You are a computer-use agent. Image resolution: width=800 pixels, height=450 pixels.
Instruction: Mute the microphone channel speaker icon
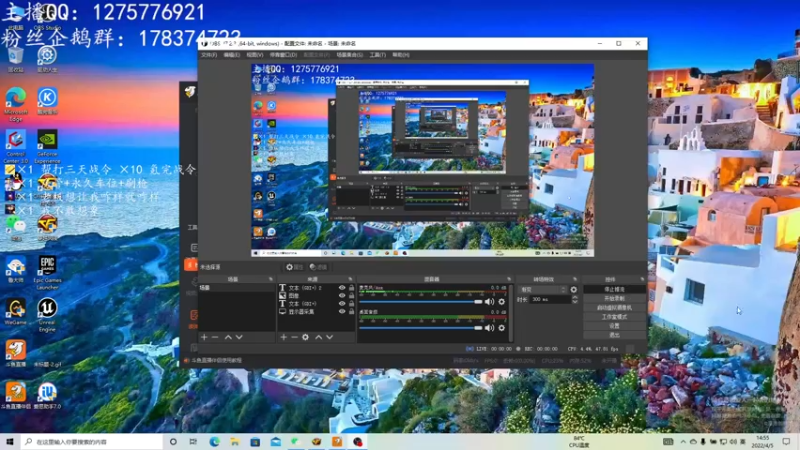pyautogui.click(x=489, y=302)
